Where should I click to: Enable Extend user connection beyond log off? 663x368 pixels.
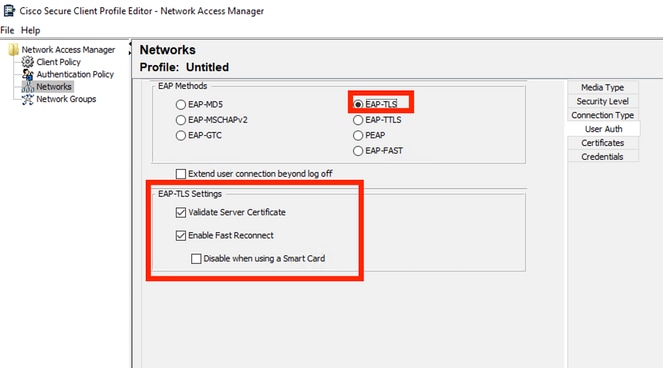click(x=181, y=174)
